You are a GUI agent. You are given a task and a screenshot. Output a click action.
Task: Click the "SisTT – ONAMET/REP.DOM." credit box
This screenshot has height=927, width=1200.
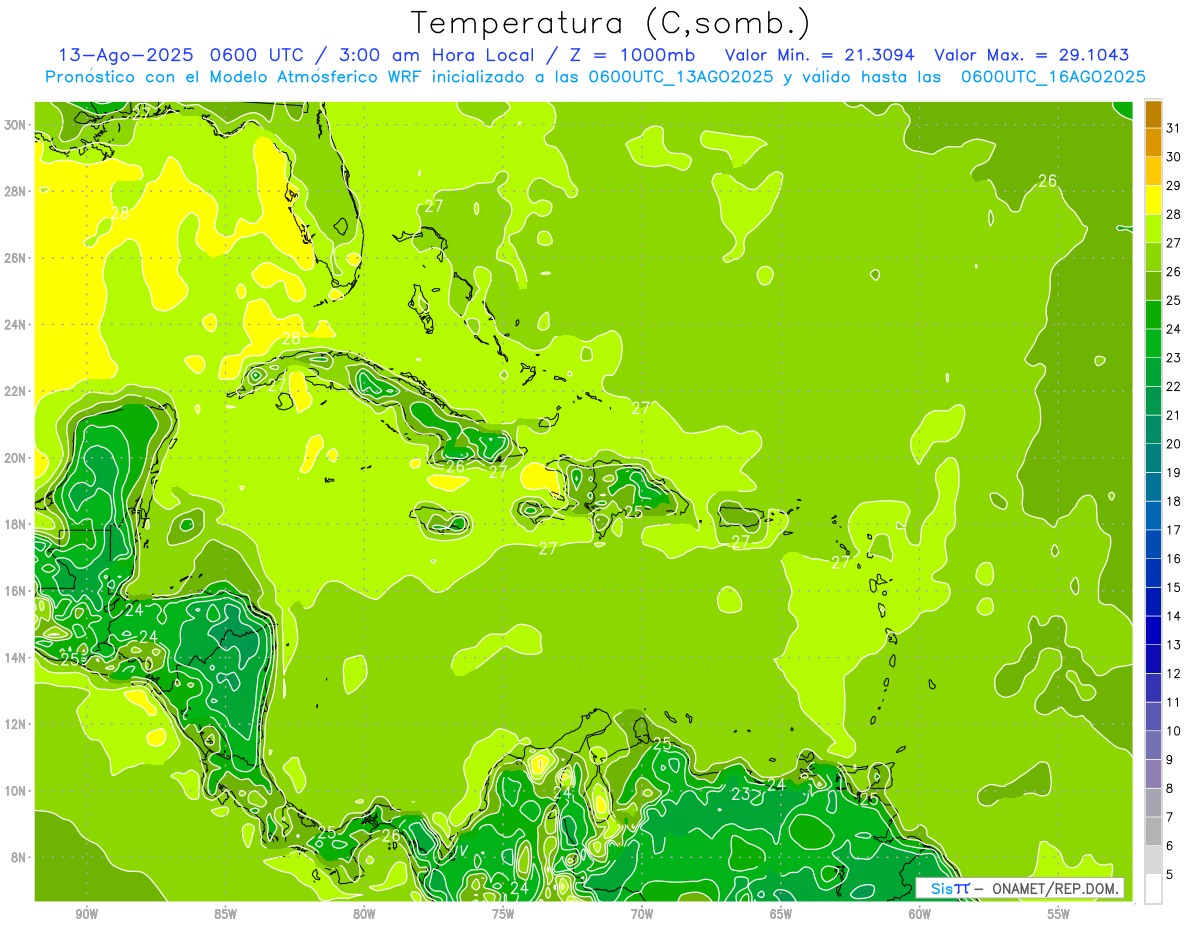click(1019, 888)
